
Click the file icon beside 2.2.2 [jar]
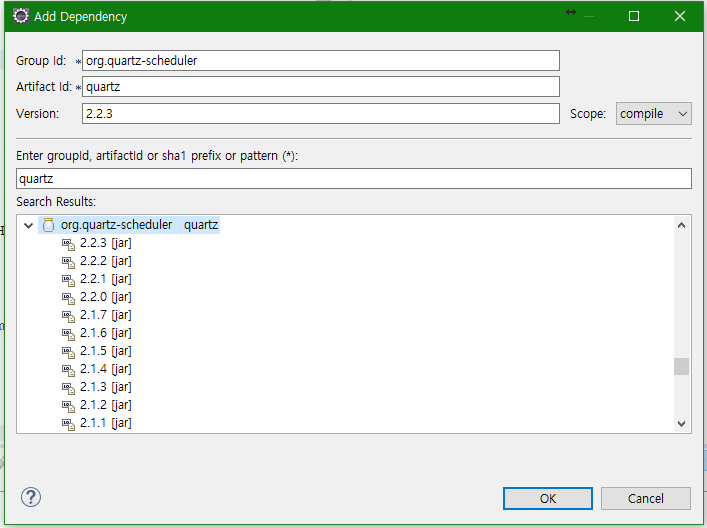point(68,262)
